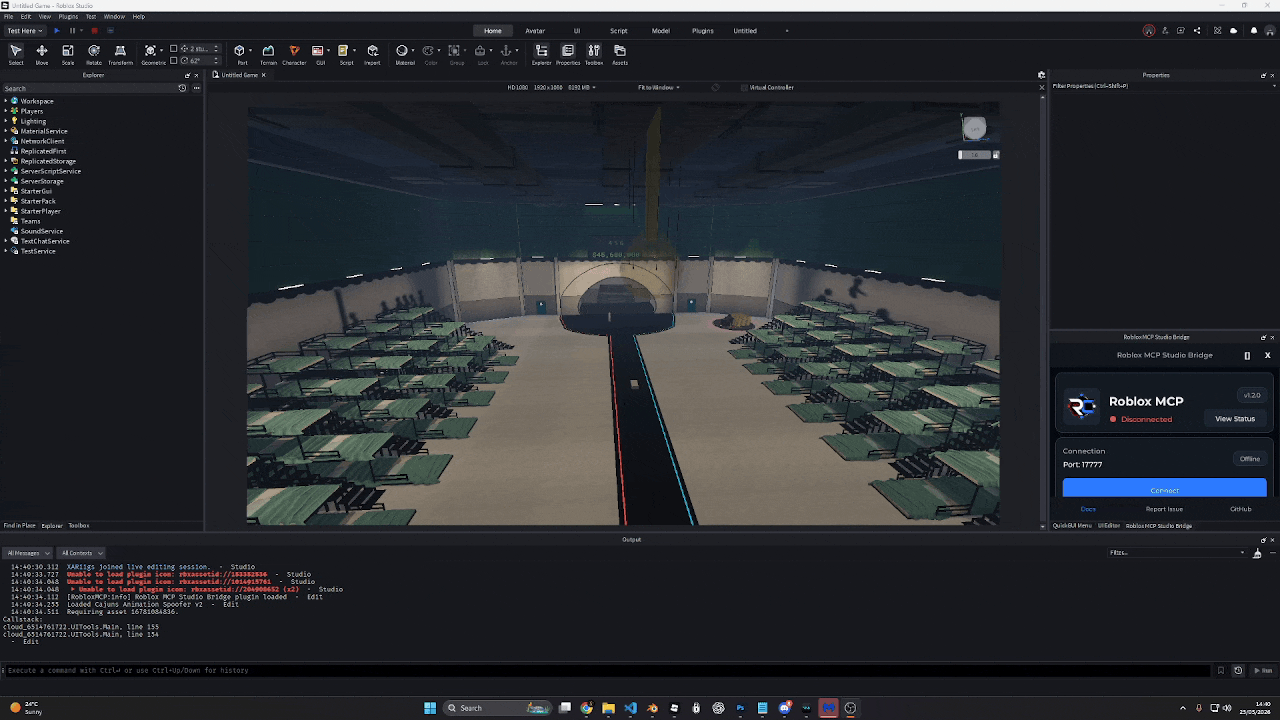
Task: Switch to the Model ribbon tab
Action: [661, 31]
